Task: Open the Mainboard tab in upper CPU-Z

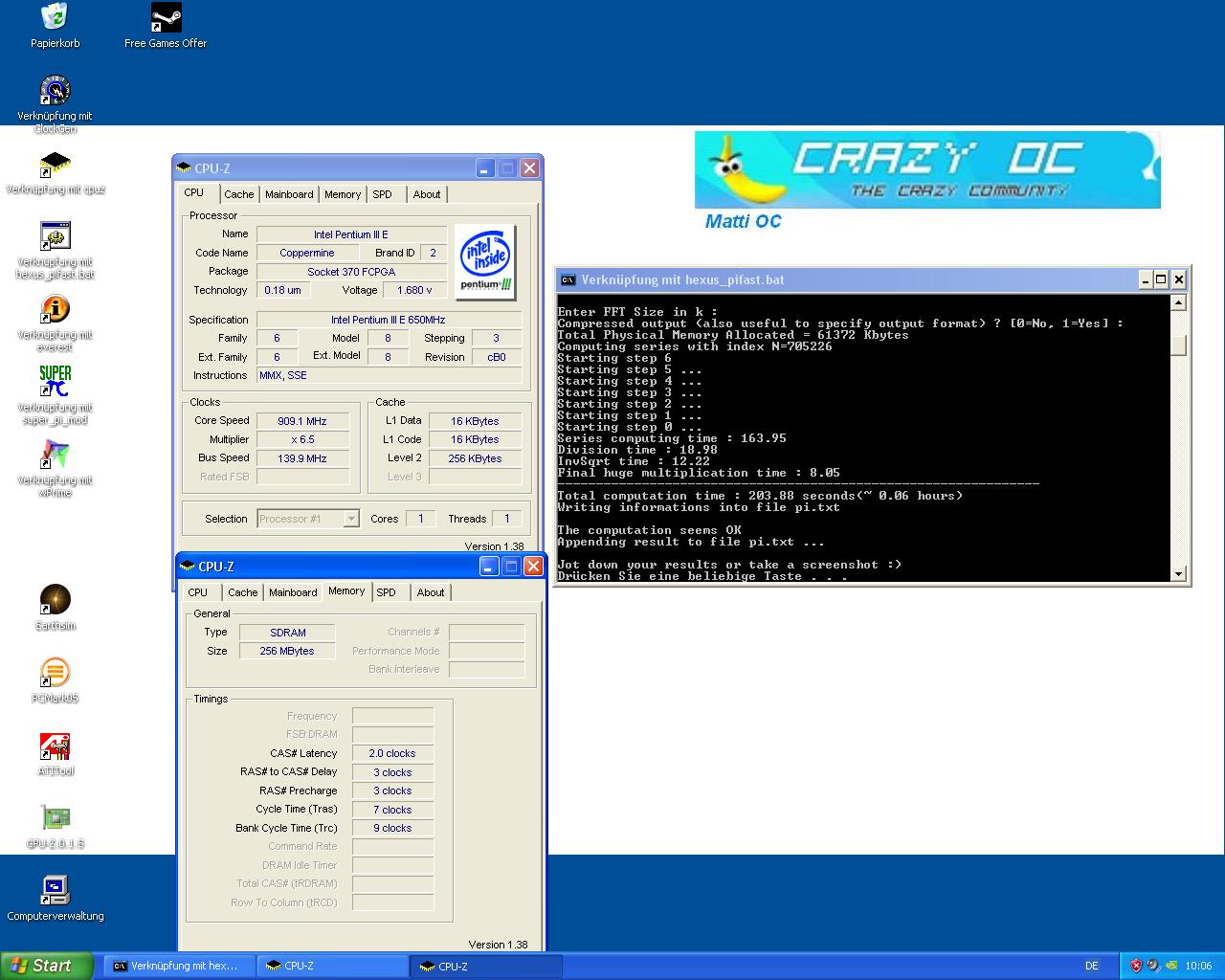Action: point(289,194)
